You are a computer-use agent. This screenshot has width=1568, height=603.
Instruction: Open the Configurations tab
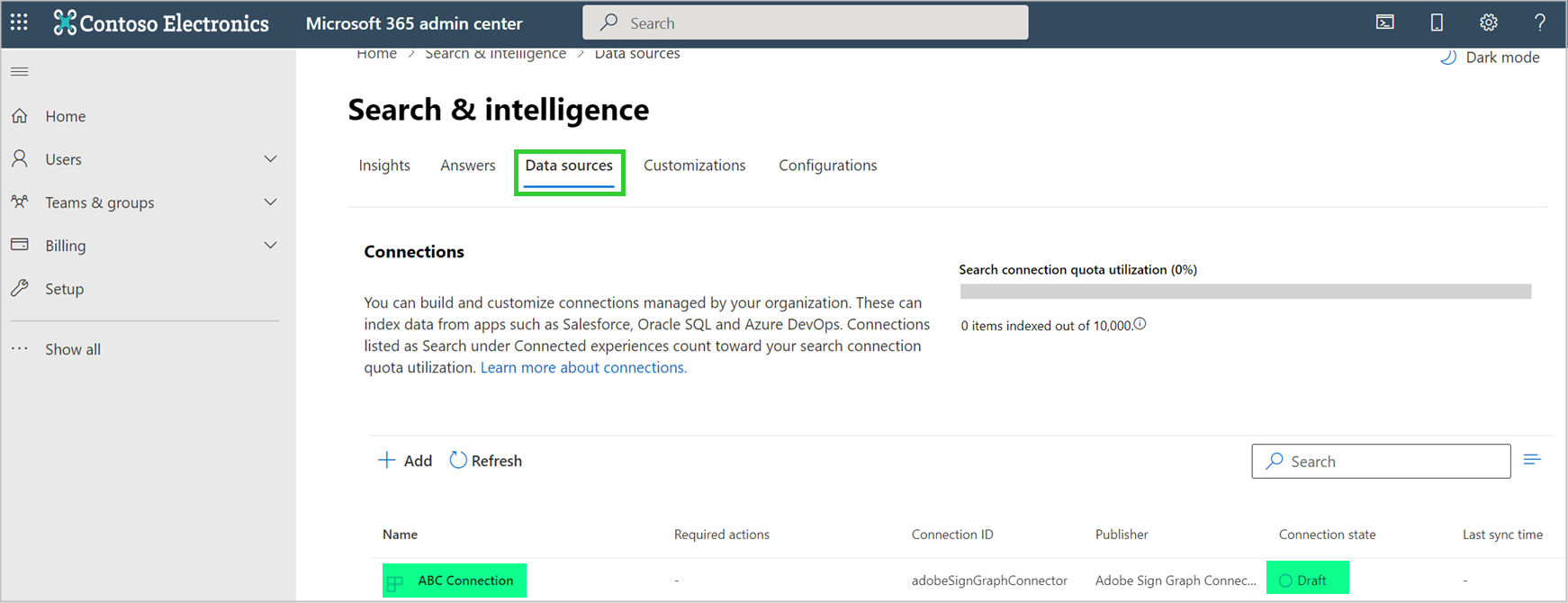pos(828,166)
